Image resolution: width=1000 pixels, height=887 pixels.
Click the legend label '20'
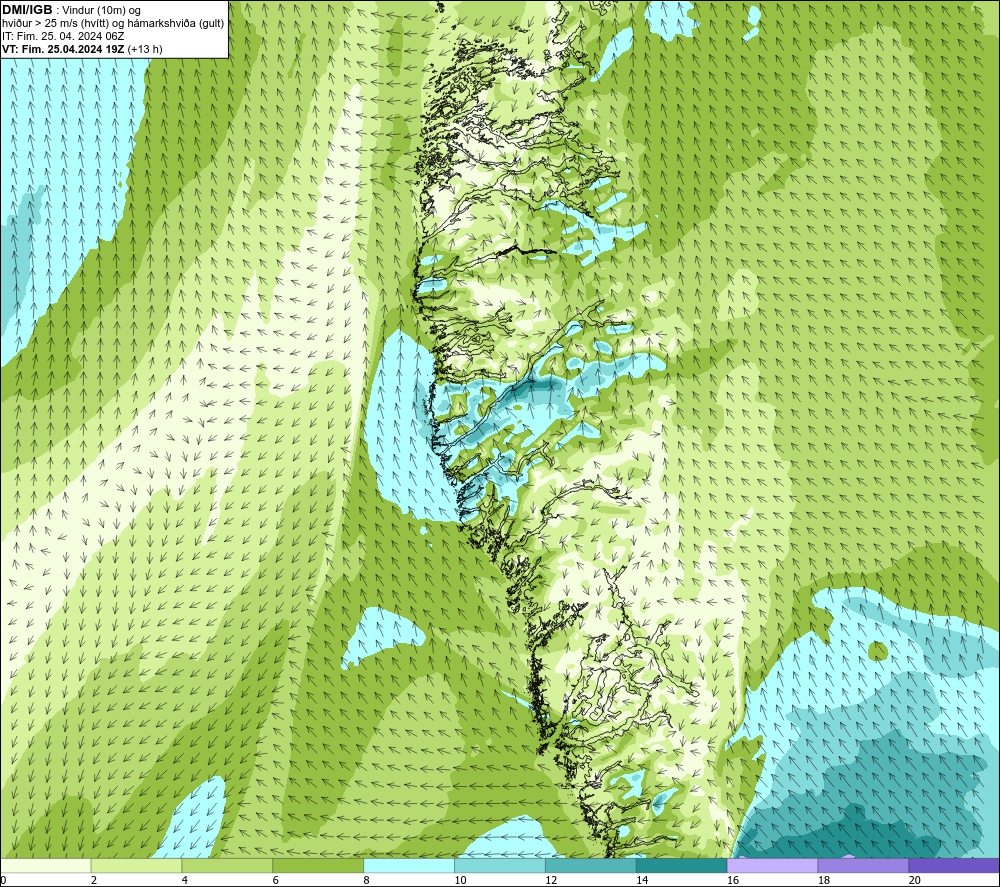pyautogui.click(x=915, y=880)
